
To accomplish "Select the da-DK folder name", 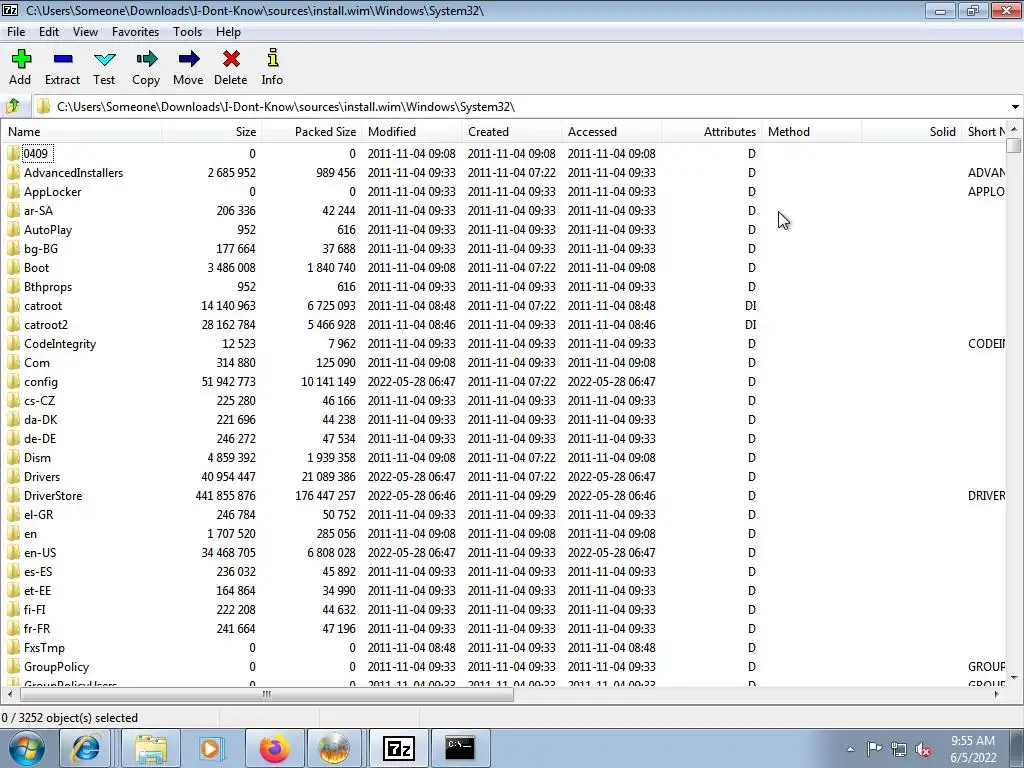I will point(40,419).
